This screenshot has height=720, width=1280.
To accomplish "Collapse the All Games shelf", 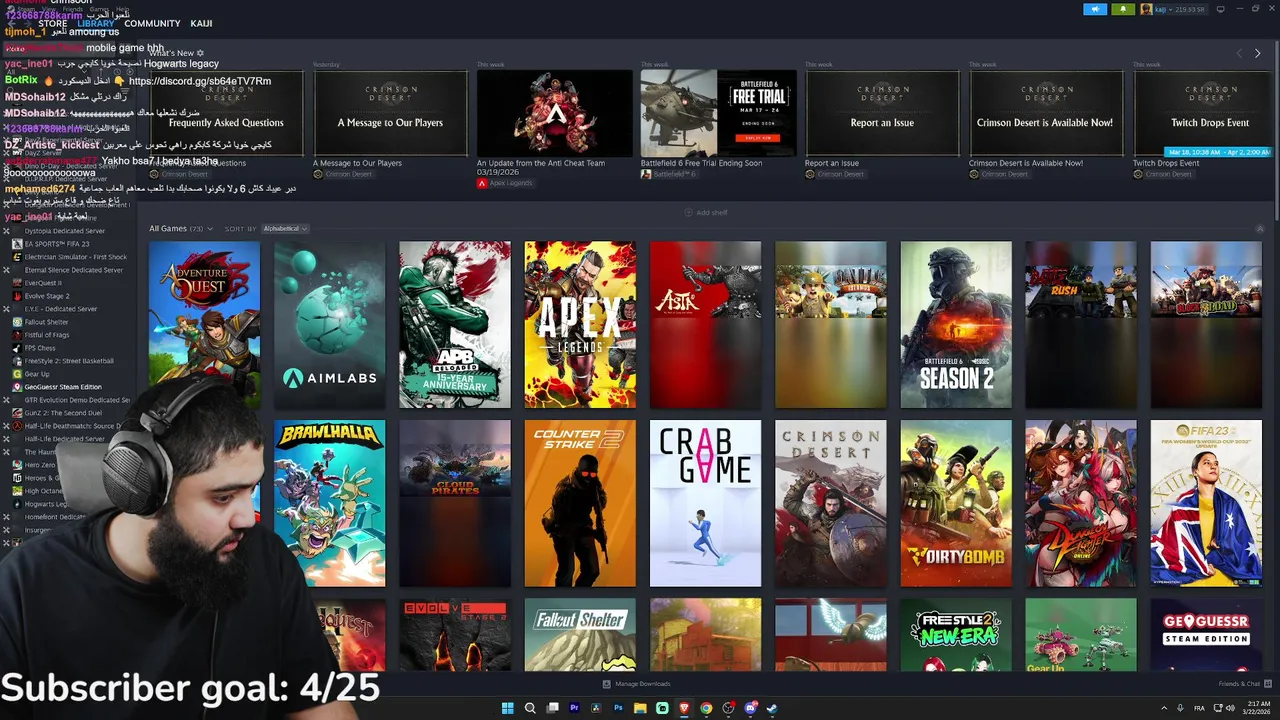I will click(1260, 229).
